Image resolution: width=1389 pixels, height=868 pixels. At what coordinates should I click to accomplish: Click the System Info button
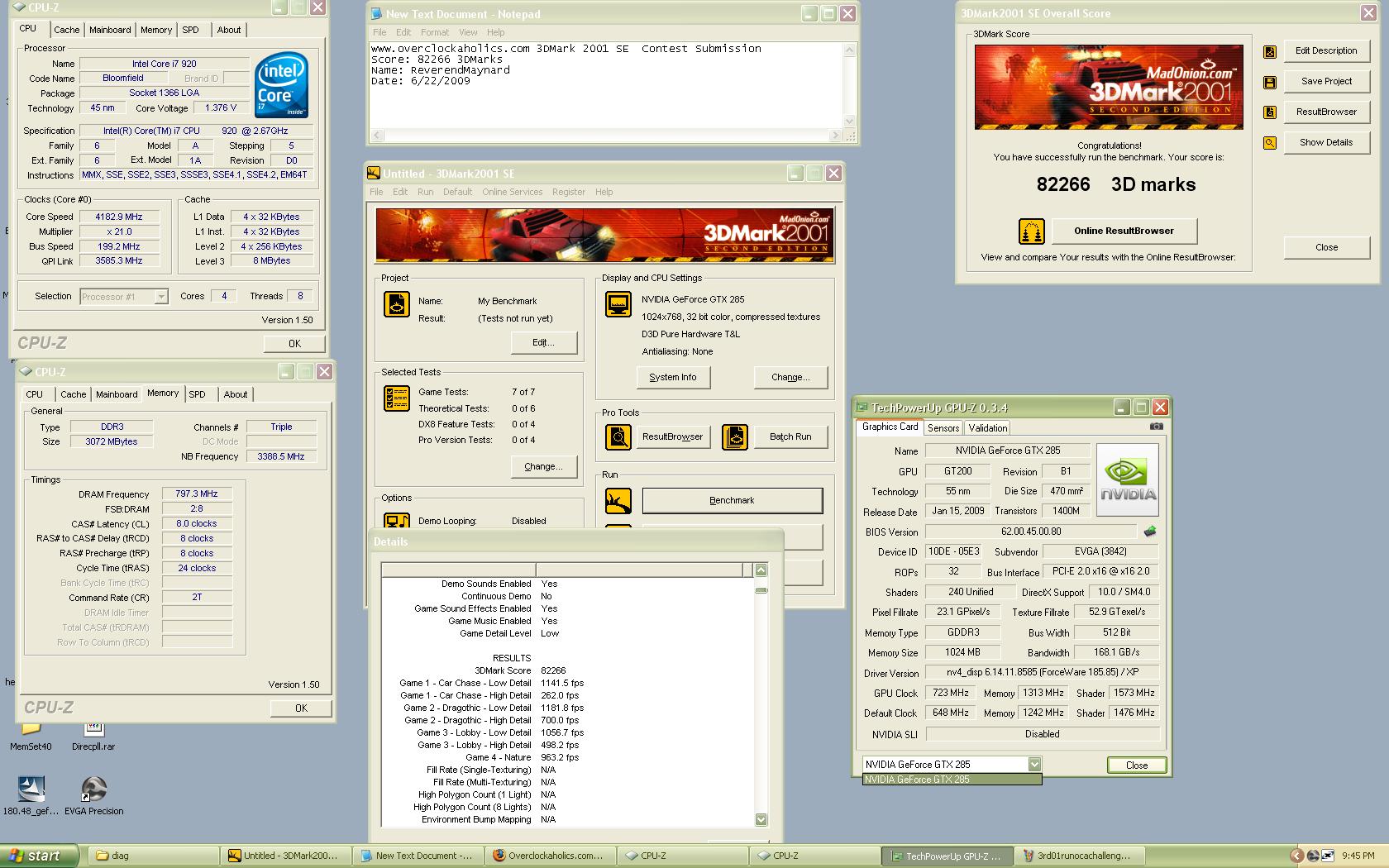672,378
